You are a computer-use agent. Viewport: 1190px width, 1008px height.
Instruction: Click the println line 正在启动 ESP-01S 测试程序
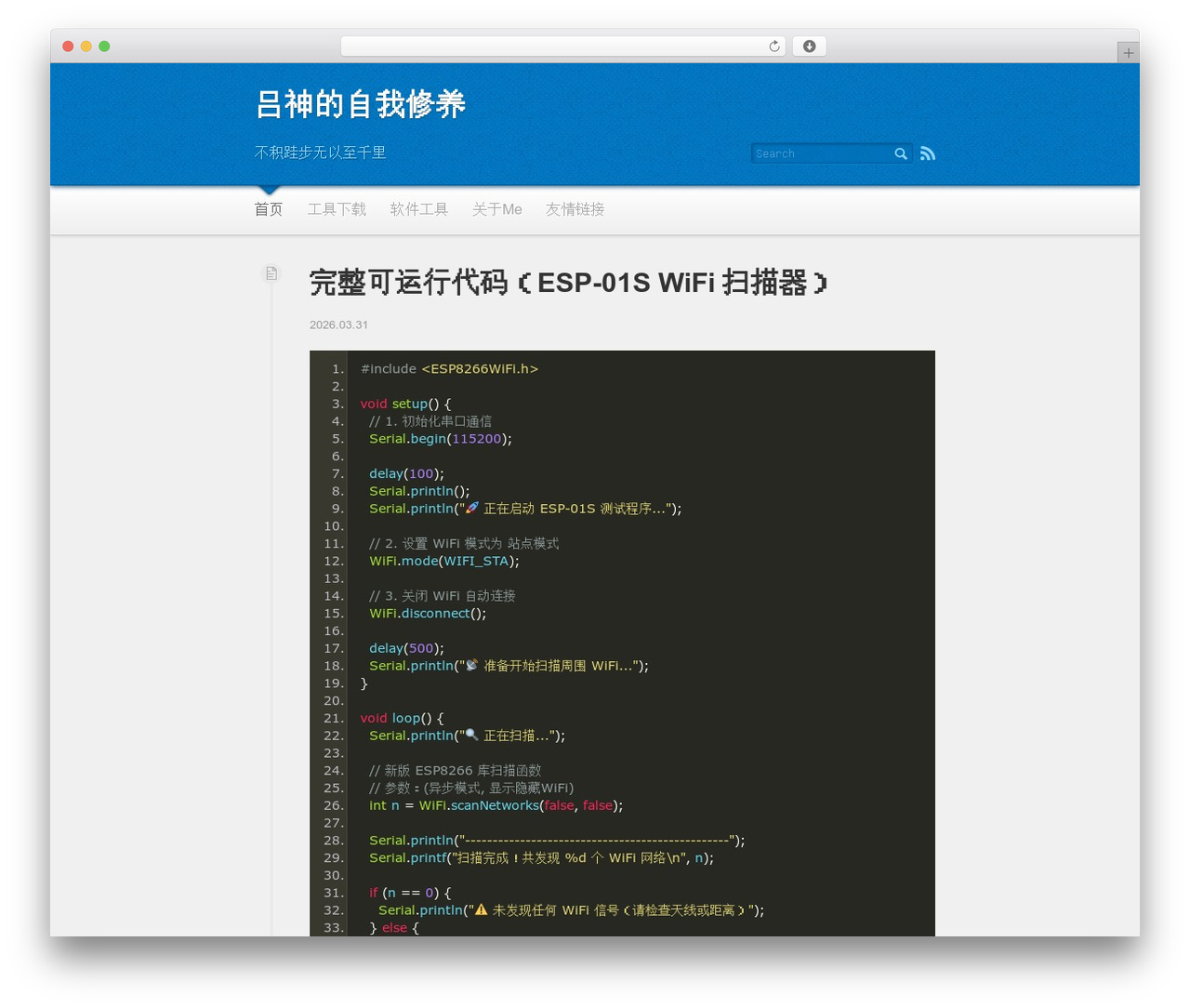525,509
